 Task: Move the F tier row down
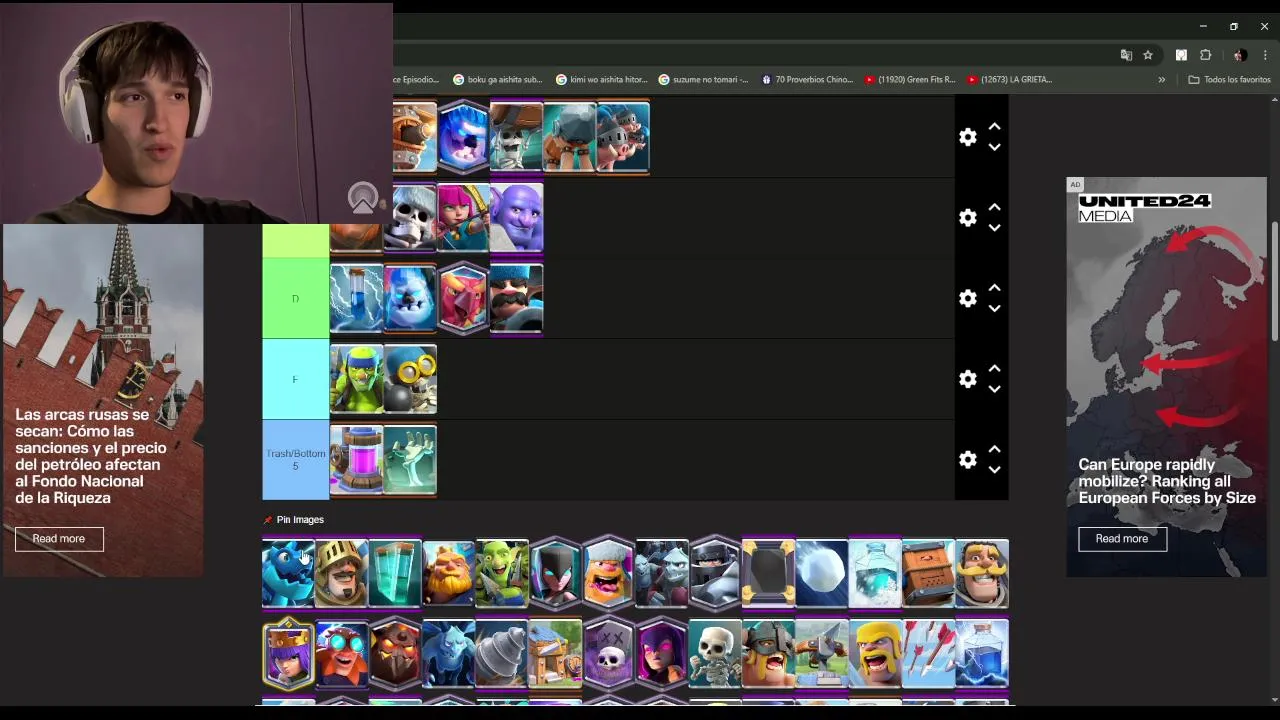click(994, 389)
